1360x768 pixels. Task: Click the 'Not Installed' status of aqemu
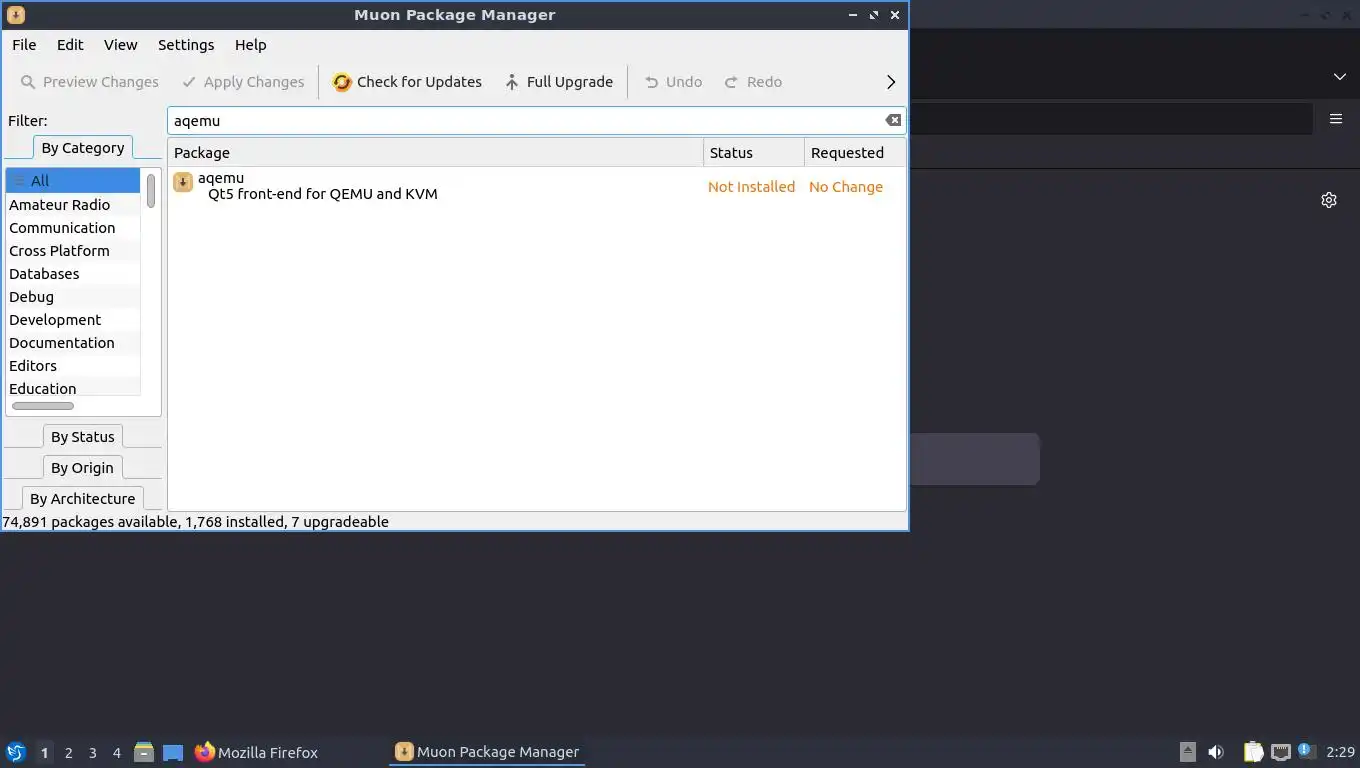pos(751,187)
